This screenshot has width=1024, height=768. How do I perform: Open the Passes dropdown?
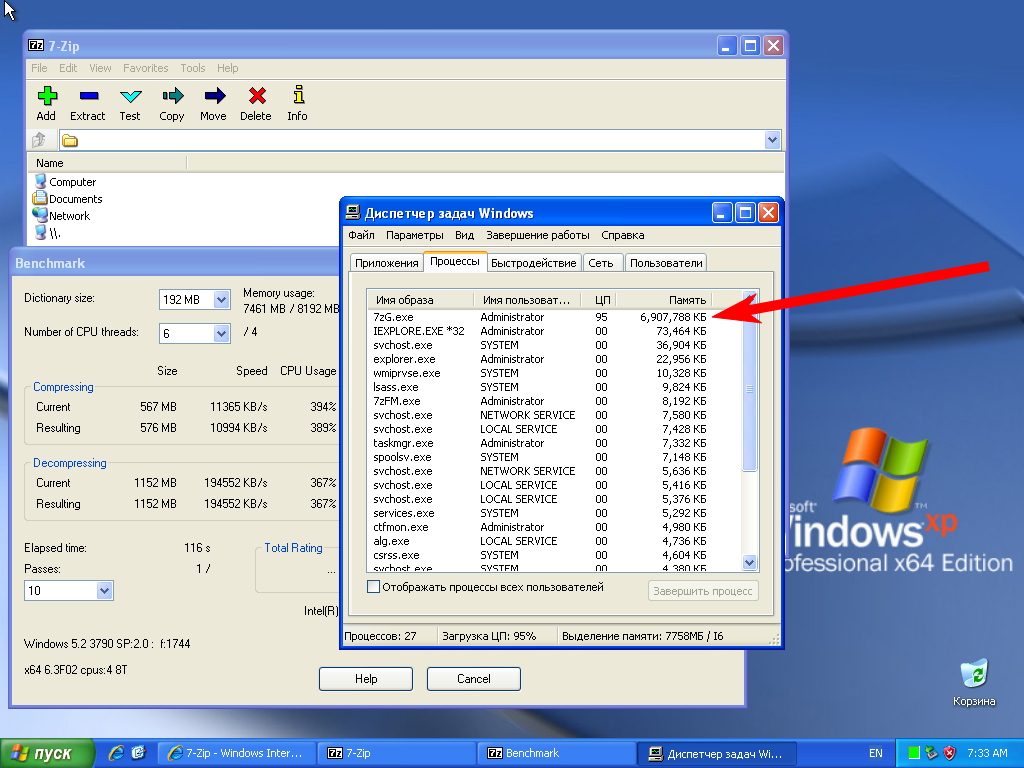(104, 591)
